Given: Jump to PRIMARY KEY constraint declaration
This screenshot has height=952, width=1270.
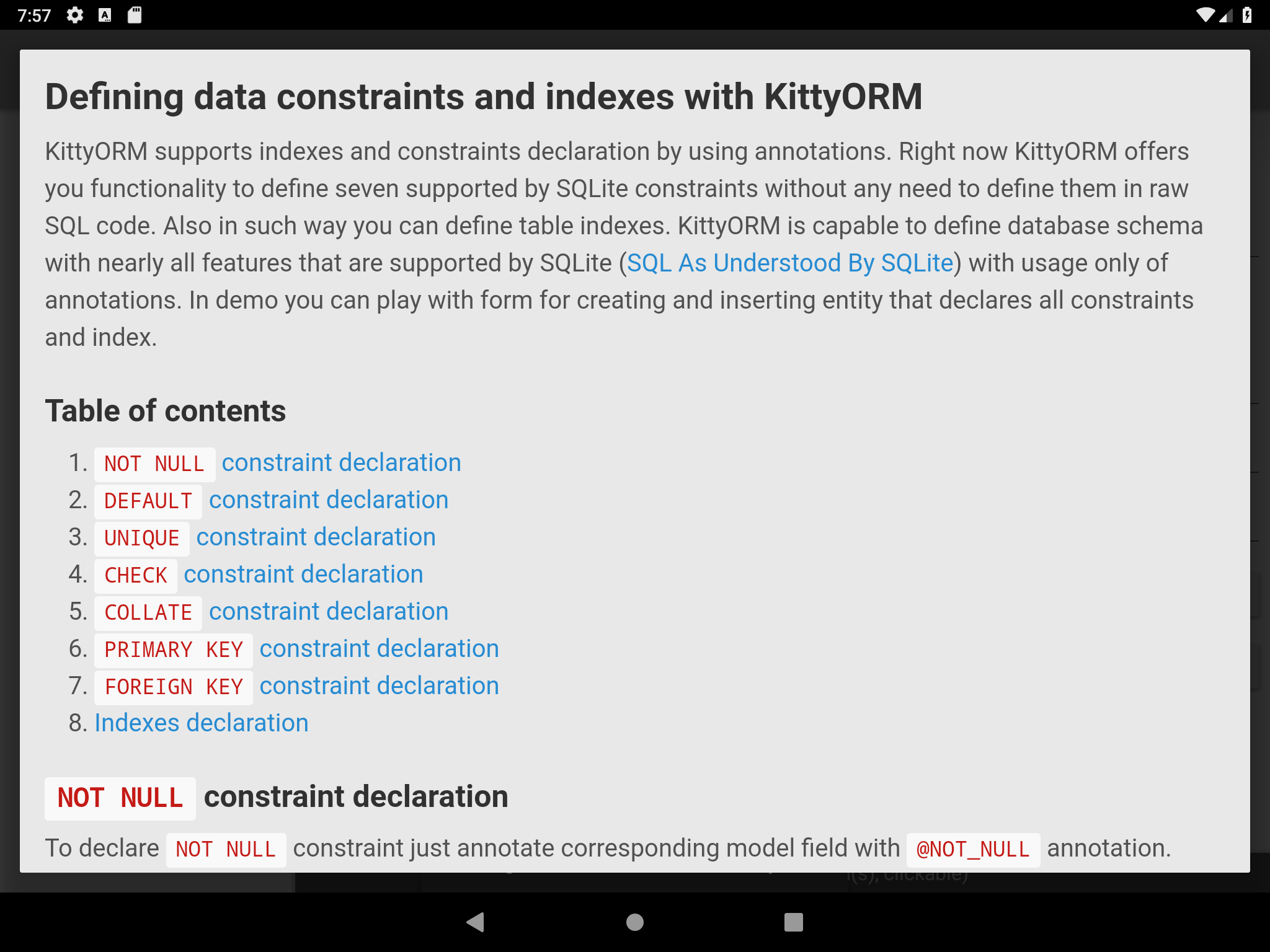Looking at the screenshot, I should pos(297,649).
